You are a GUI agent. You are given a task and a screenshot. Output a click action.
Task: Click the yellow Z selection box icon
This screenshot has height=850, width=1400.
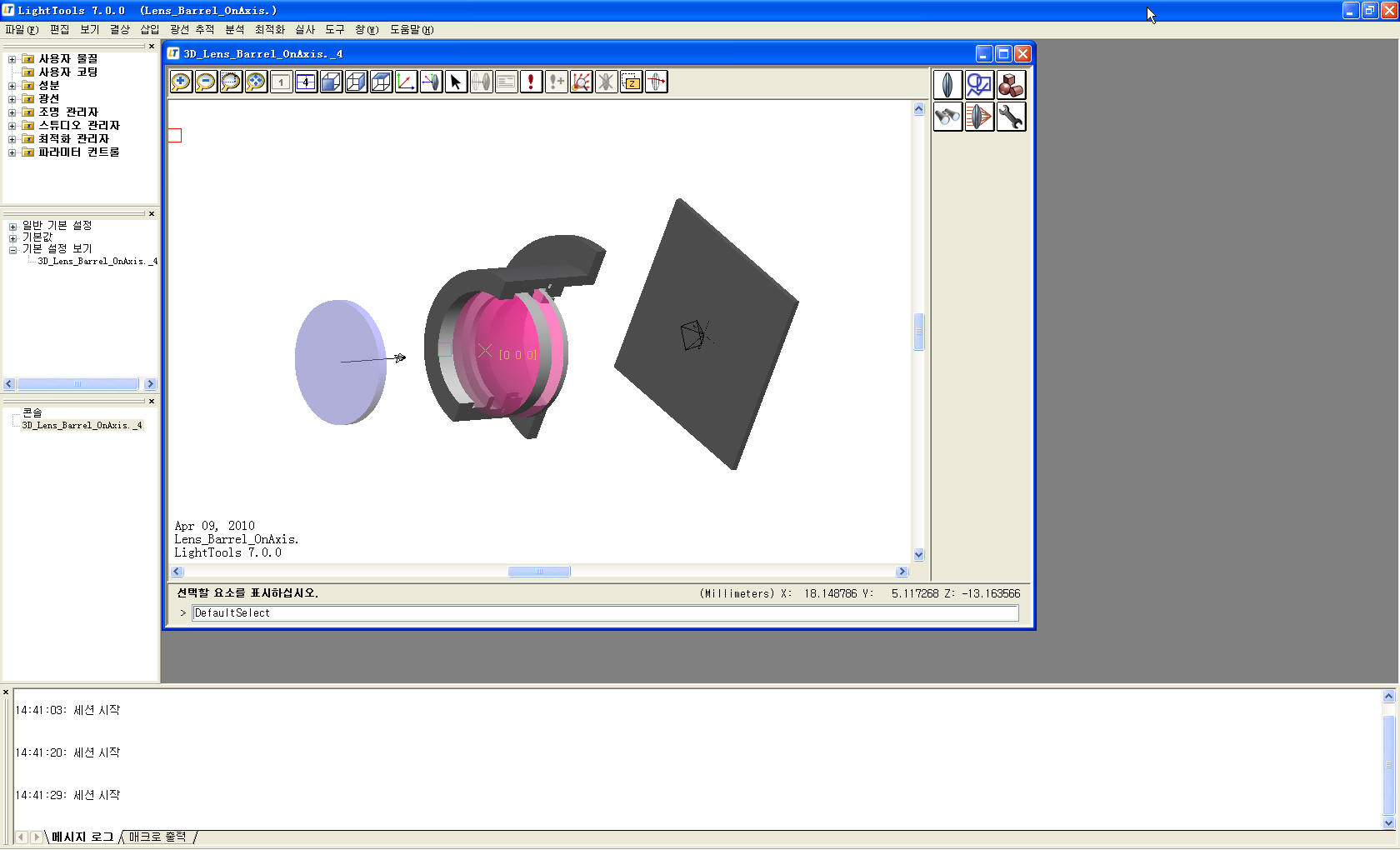[631, 82]
